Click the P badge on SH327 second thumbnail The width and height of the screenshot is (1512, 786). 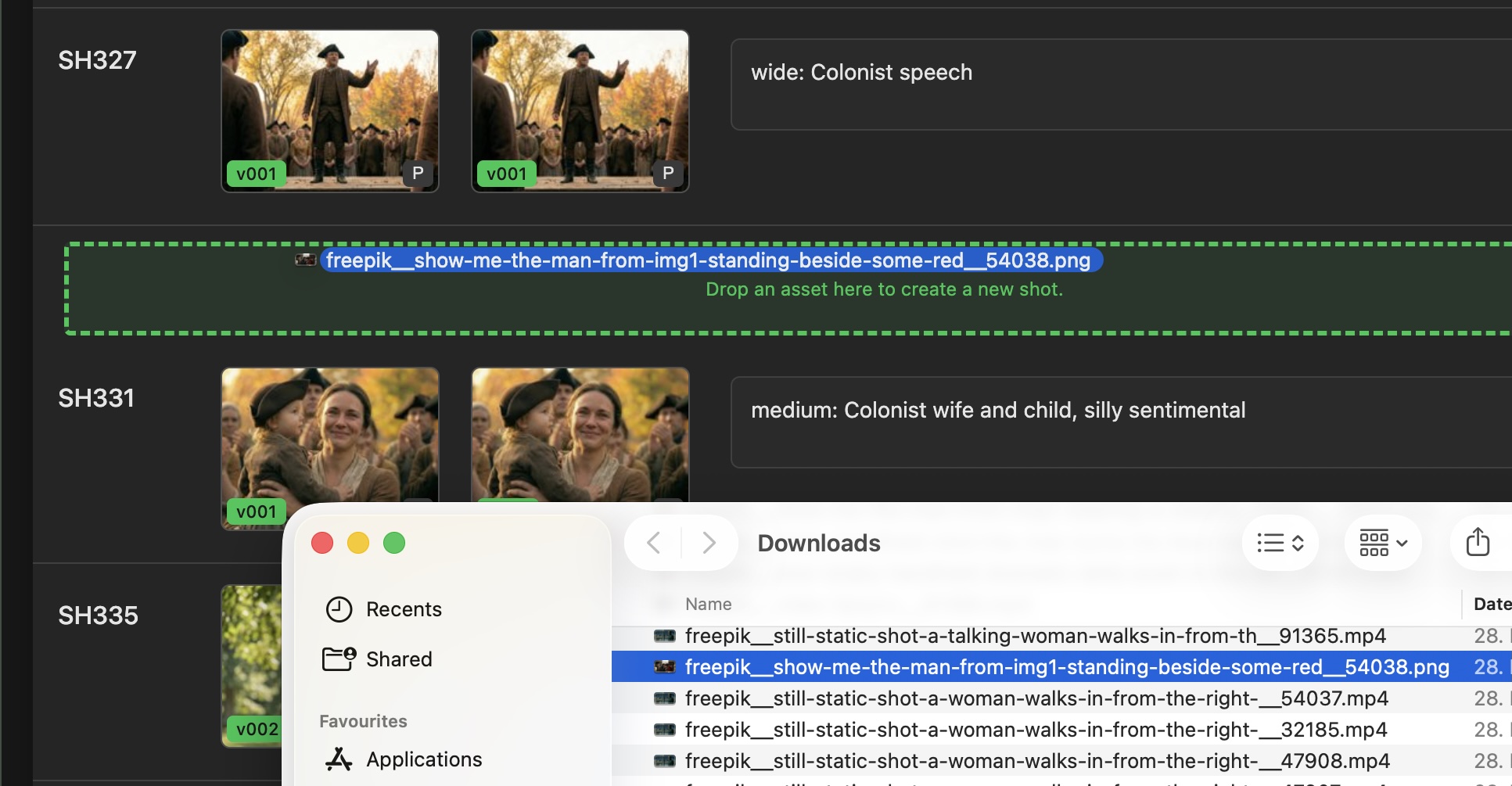(x=668, y=174)
